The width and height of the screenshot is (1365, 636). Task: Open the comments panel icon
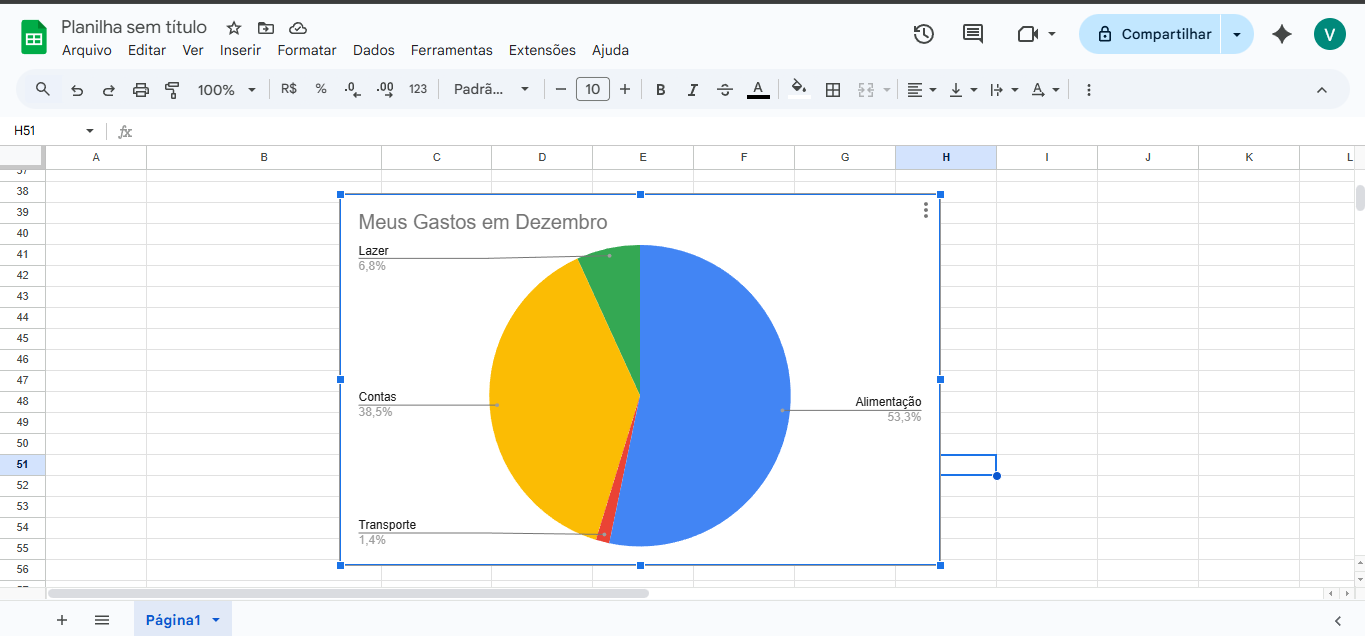(x=972, y=34)
